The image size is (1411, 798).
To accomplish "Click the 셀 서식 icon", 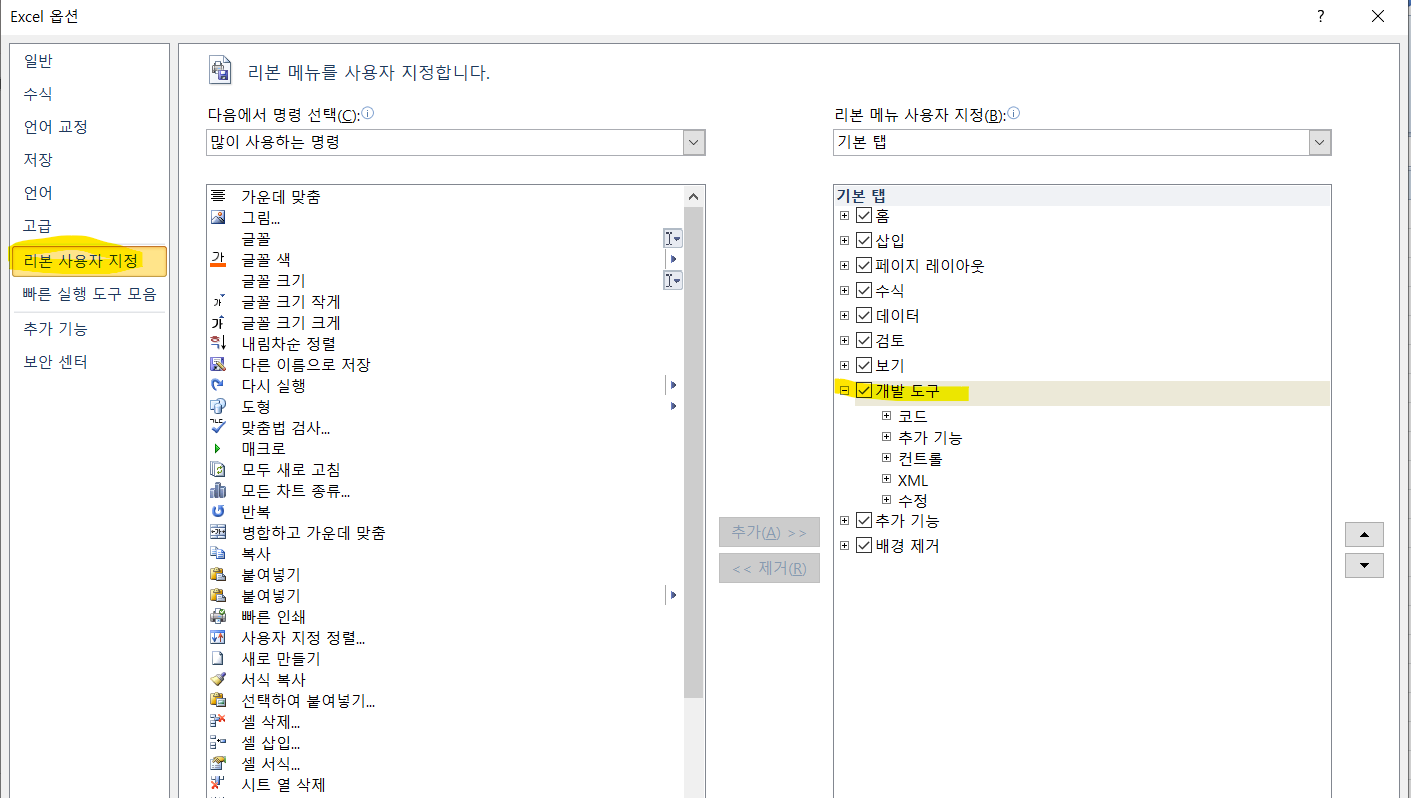I will 218,763.
